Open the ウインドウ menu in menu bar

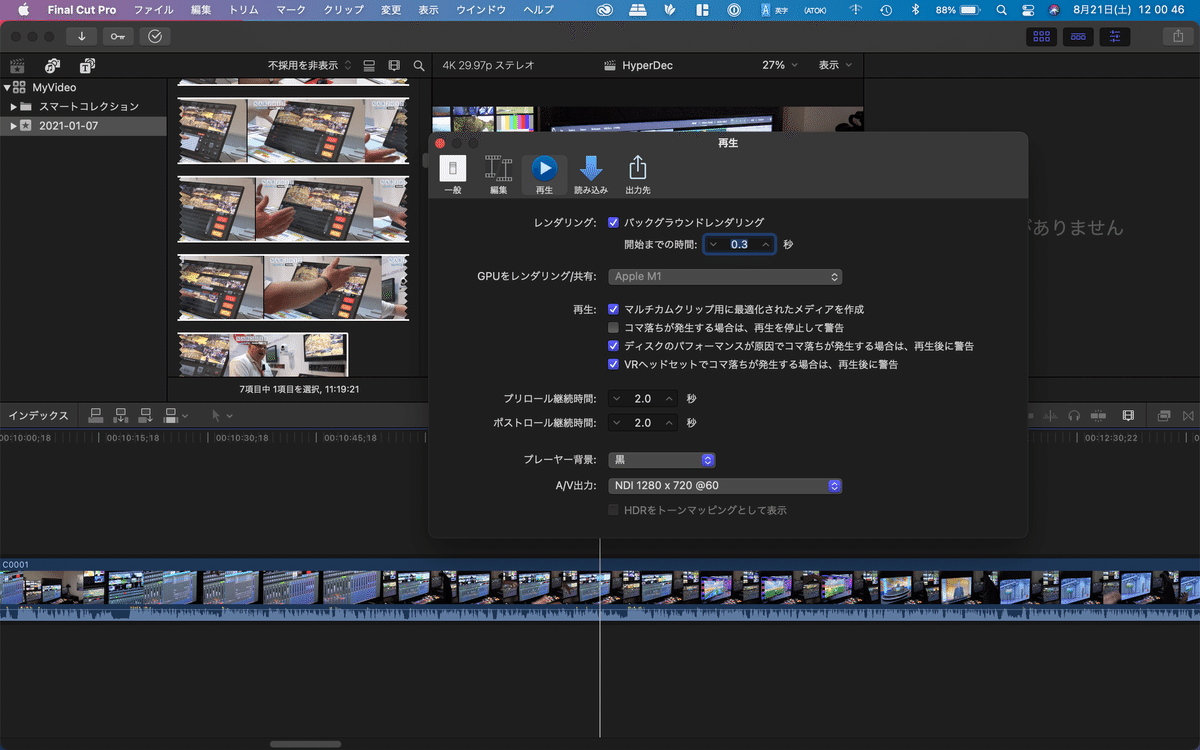(x=479, y=10)
